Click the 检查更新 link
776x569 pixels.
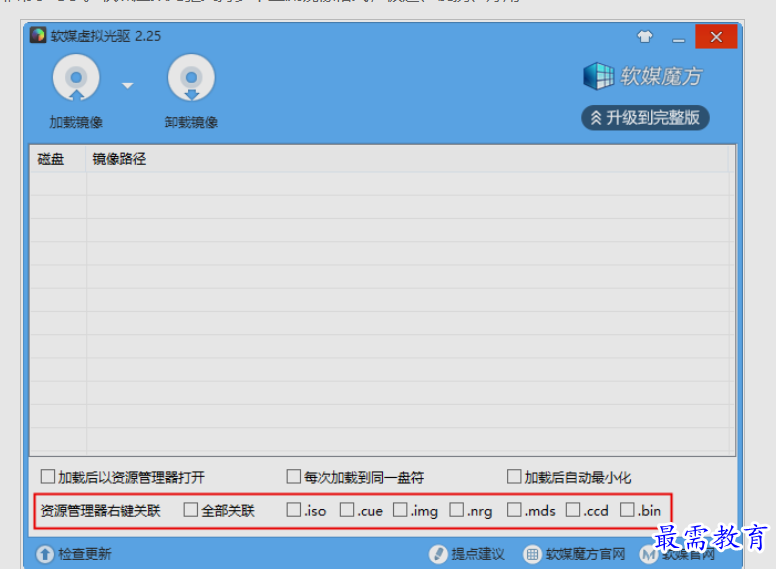coord(85,554)
